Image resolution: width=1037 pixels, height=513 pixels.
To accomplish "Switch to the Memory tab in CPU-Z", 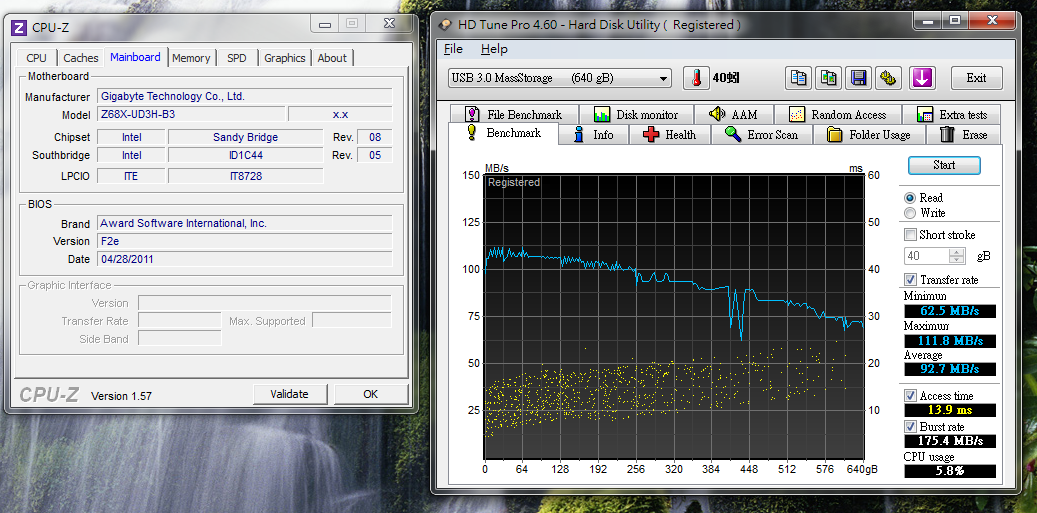I will pyautogui.click(x=191, y=58).
